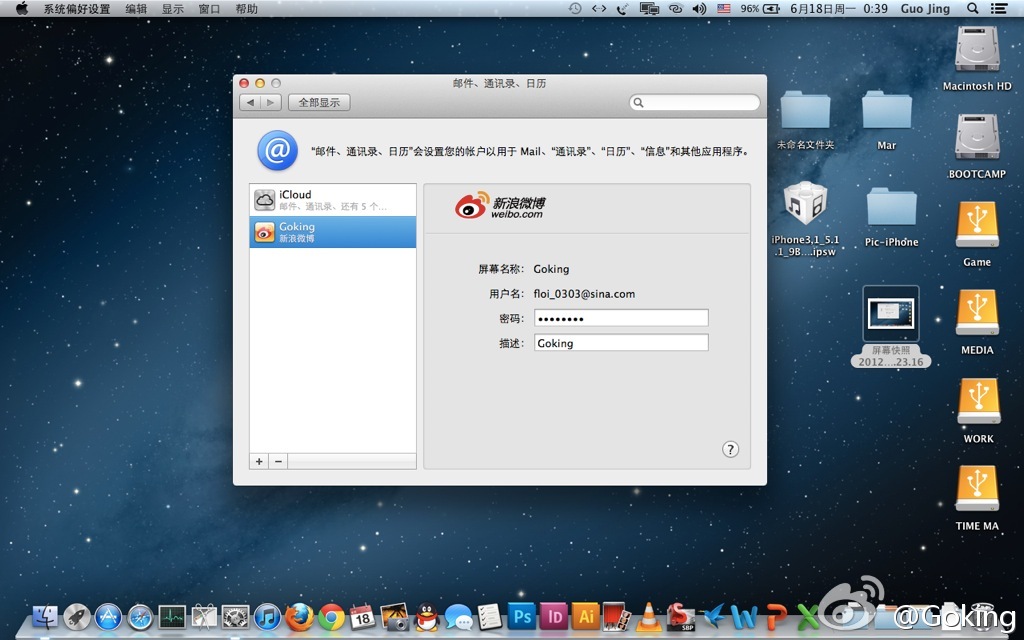Screen dimensions: 1024x640
Task: Open Finder from the Dock
Action: point(44,616)
